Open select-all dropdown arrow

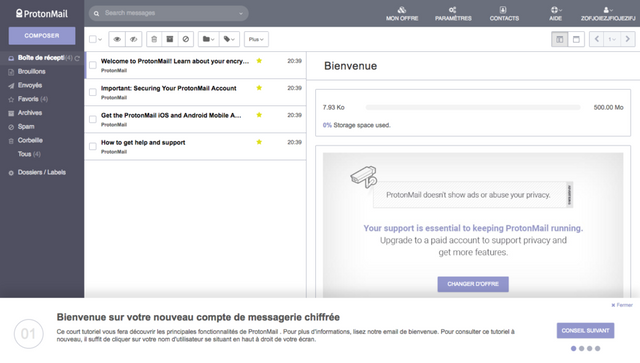pos(100,40)
